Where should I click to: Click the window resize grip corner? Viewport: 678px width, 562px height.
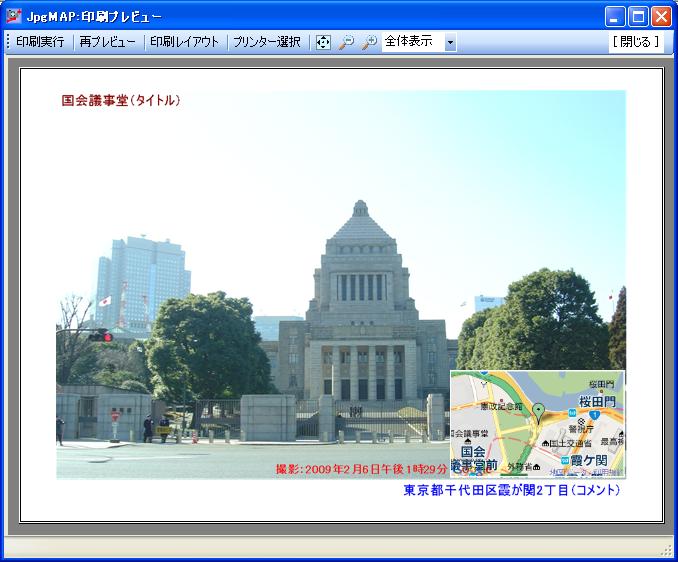click(667, 551)
